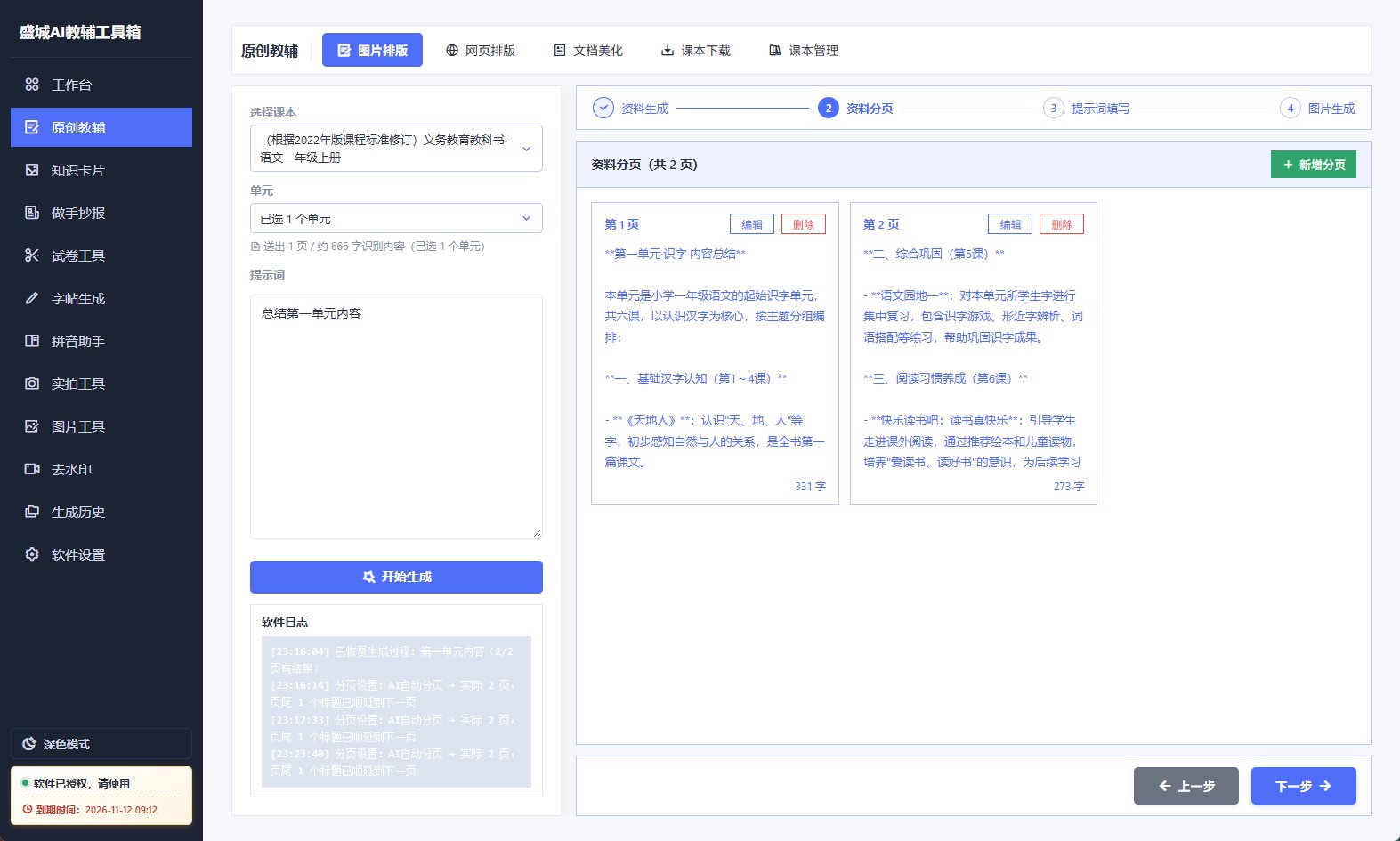Image resolution: width=1400 pixels, height=841 pixels.
Task: Toggle 深色模式 dark mode
Action: click(x=101, y=744)
